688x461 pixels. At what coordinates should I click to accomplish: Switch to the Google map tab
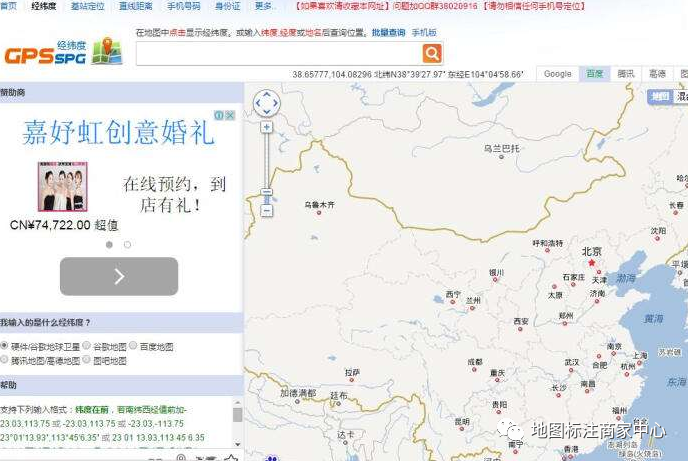[x=557, y=74]
